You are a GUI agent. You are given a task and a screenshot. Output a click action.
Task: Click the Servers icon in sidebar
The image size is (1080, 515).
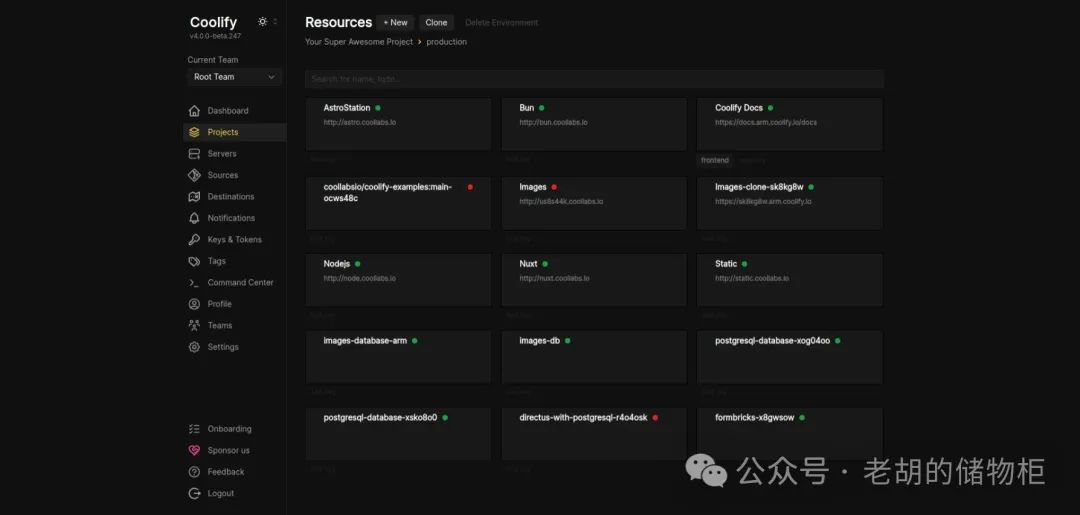(x=194, y=154)
